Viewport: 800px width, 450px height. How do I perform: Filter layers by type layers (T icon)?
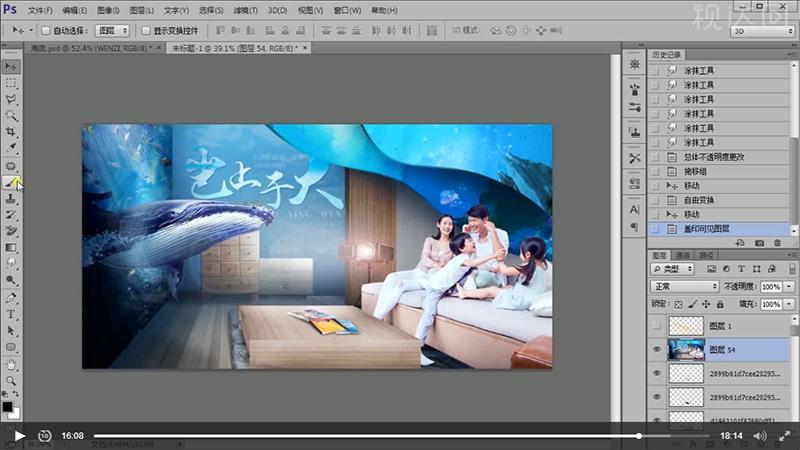coord(741,269)
